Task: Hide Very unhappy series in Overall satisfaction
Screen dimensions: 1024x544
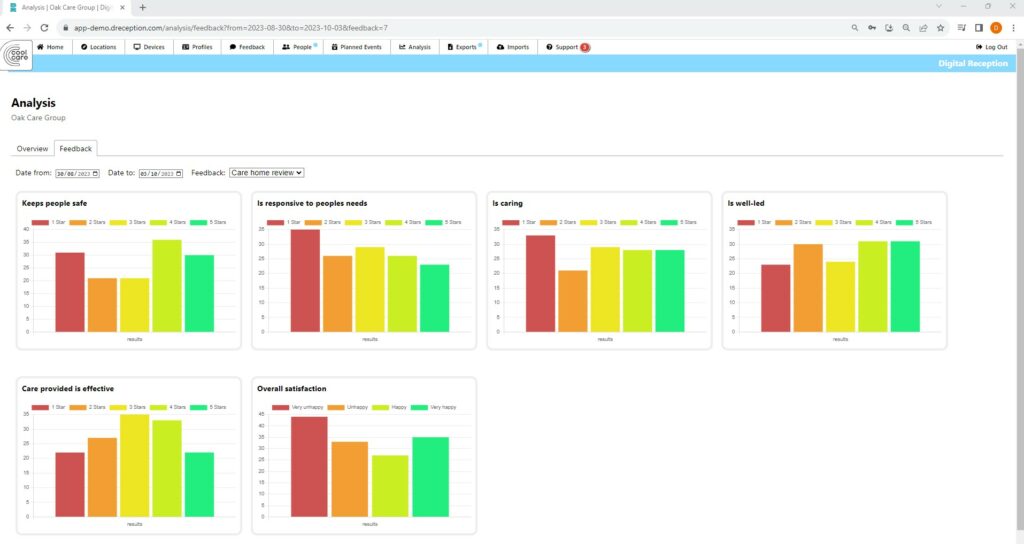Action: pos(284,407)
